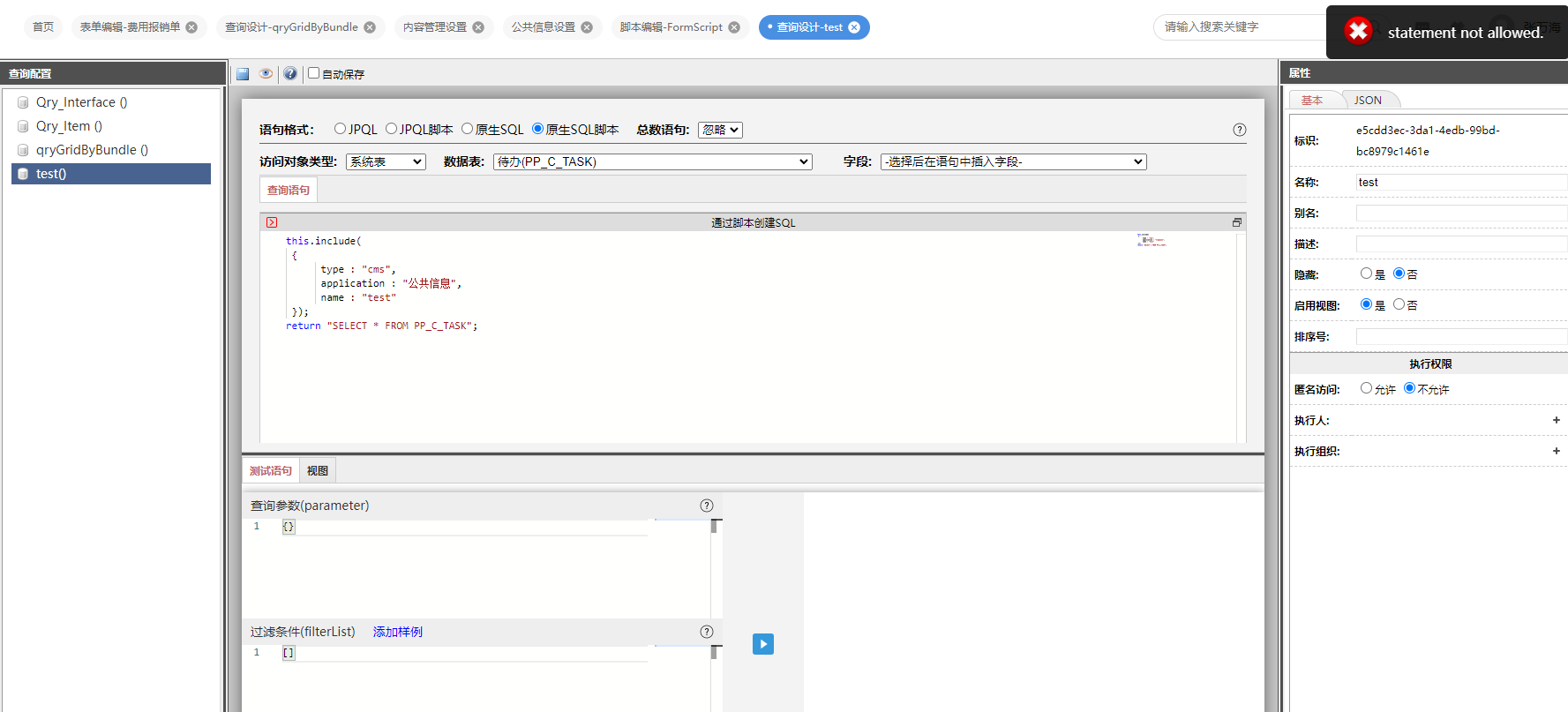The image size is (1568, 712).
Task: Click the 排序号 input field
Action: click(1461, 336)
